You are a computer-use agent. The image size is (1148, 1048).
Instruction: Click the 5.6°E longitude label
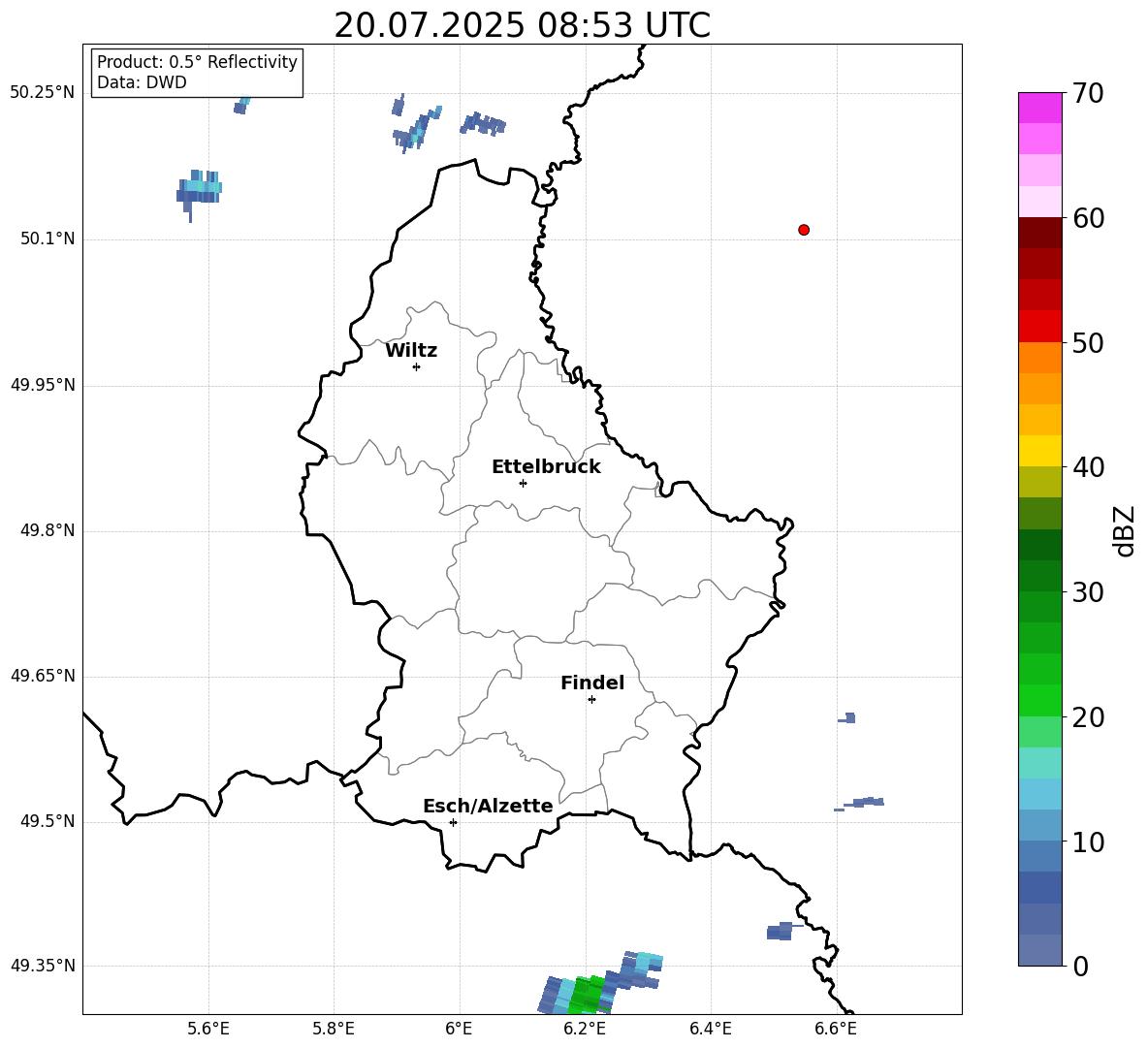208,1030
